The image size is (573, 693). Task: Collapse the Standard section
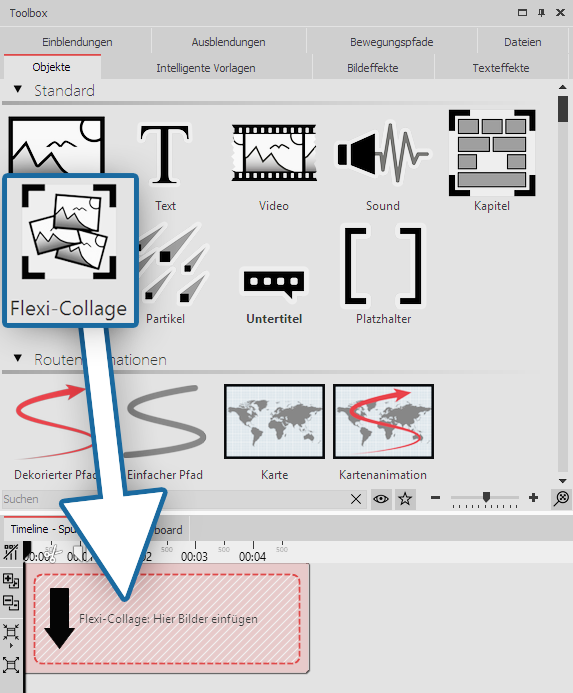click(x=18, y=90)
